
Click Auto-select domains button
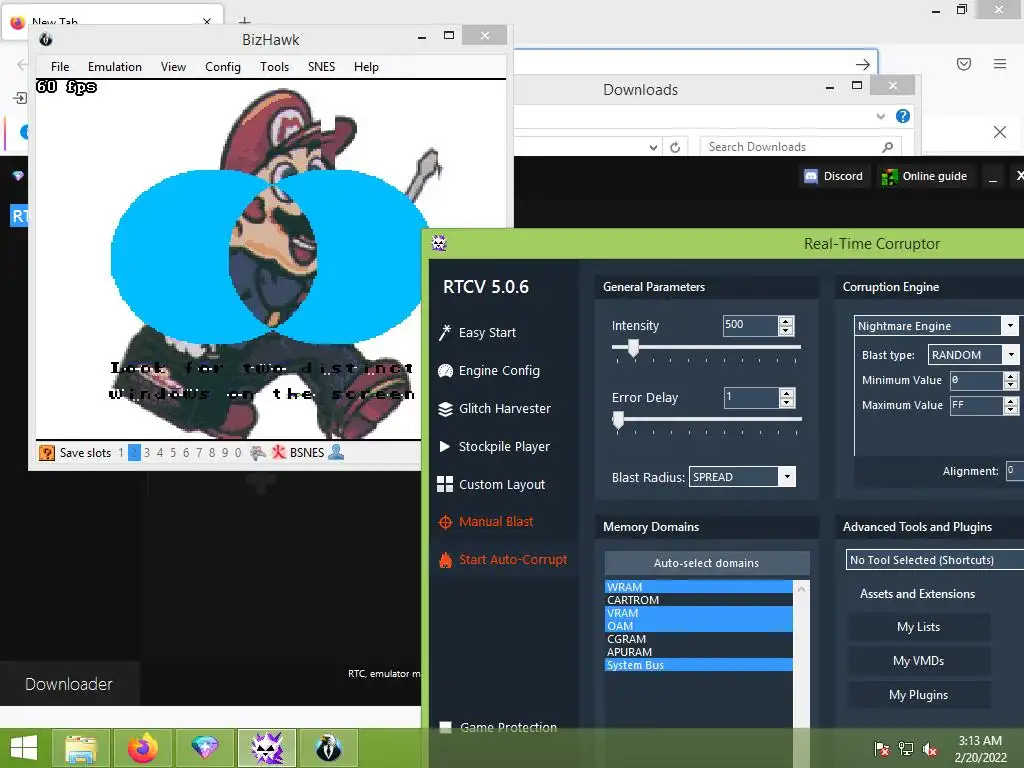(707, 563)
